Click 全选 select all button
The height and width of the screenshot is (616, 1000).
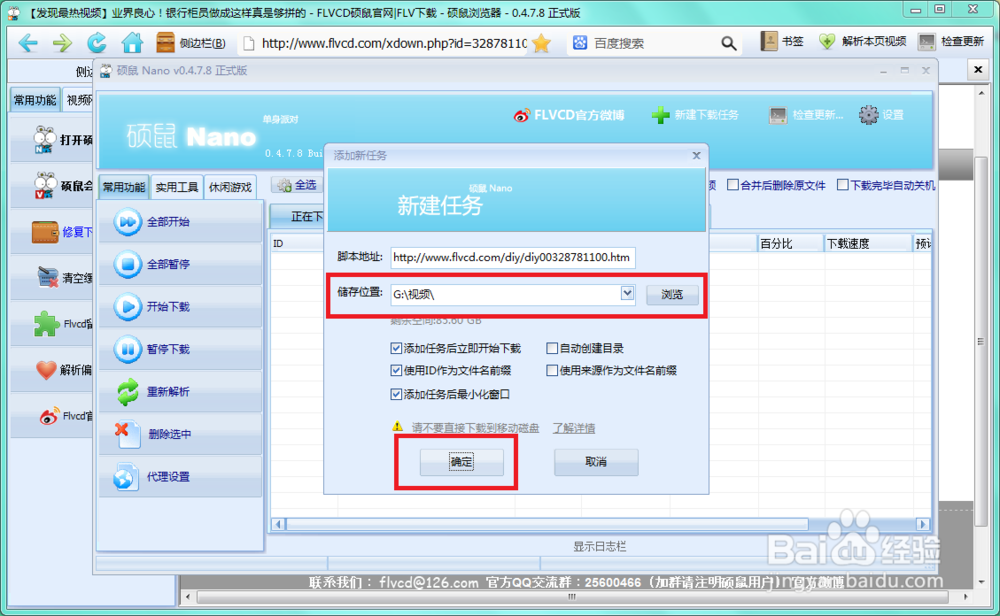[297, 185]
